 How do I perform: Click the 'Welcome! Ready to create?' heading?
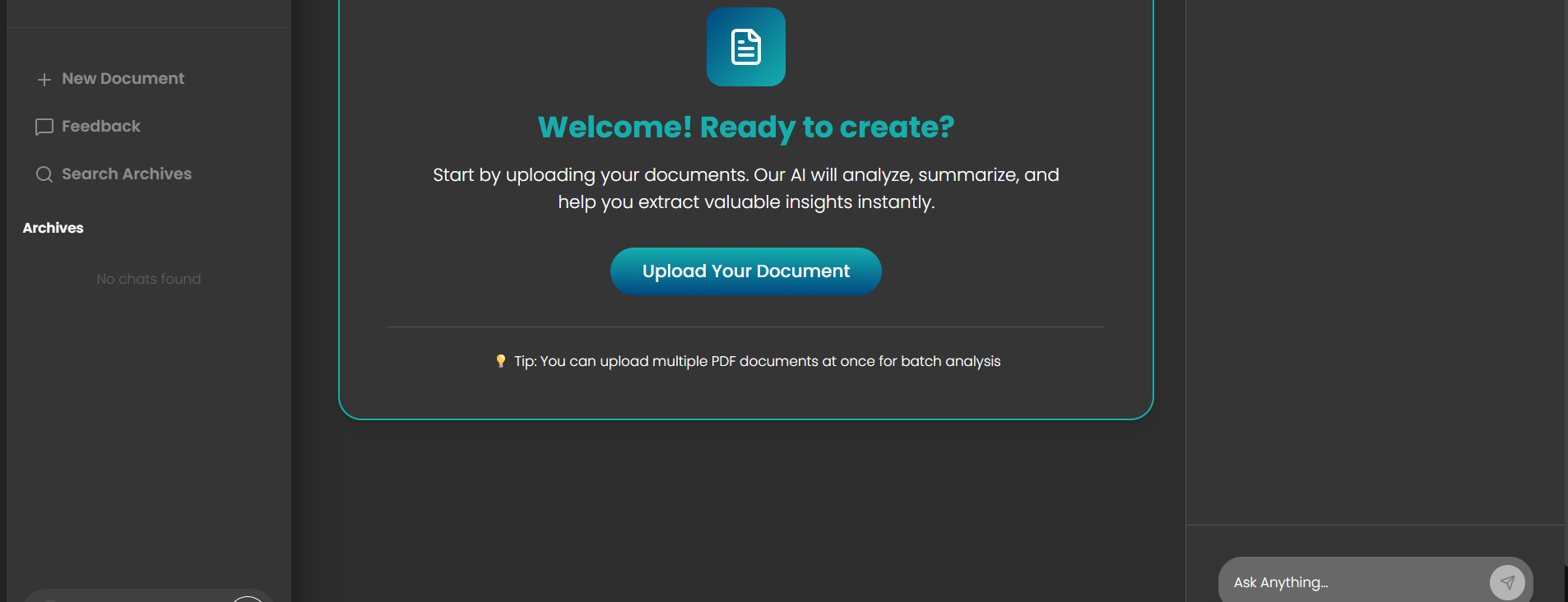point(745,127)
